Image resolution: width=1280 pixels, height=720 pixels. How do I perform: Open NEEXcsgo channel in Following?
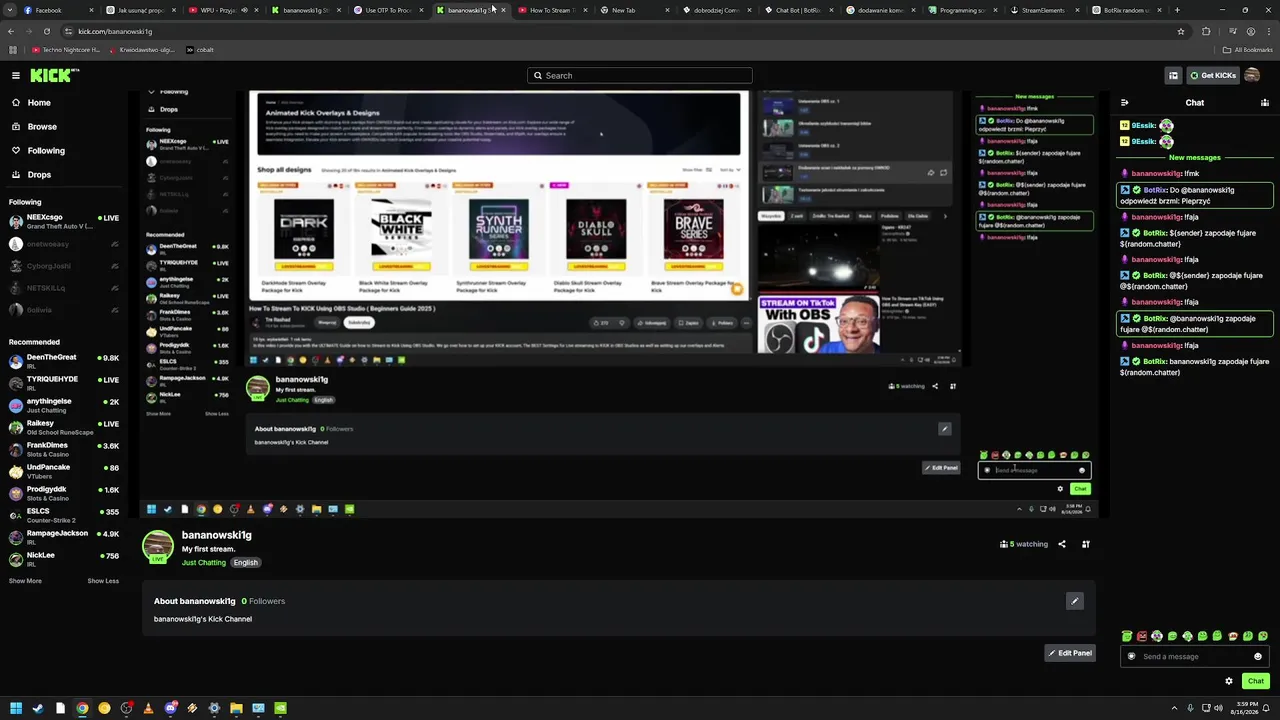(x=64, y=221)
